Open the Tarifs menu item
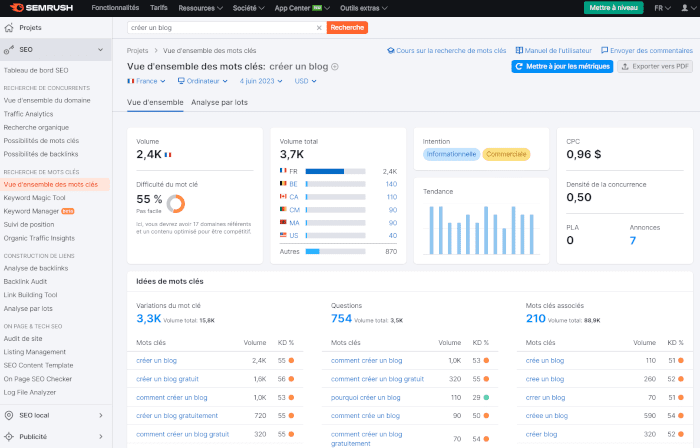Image resolution: width=700 pixels, height=448 pixels. click(159, 8)
